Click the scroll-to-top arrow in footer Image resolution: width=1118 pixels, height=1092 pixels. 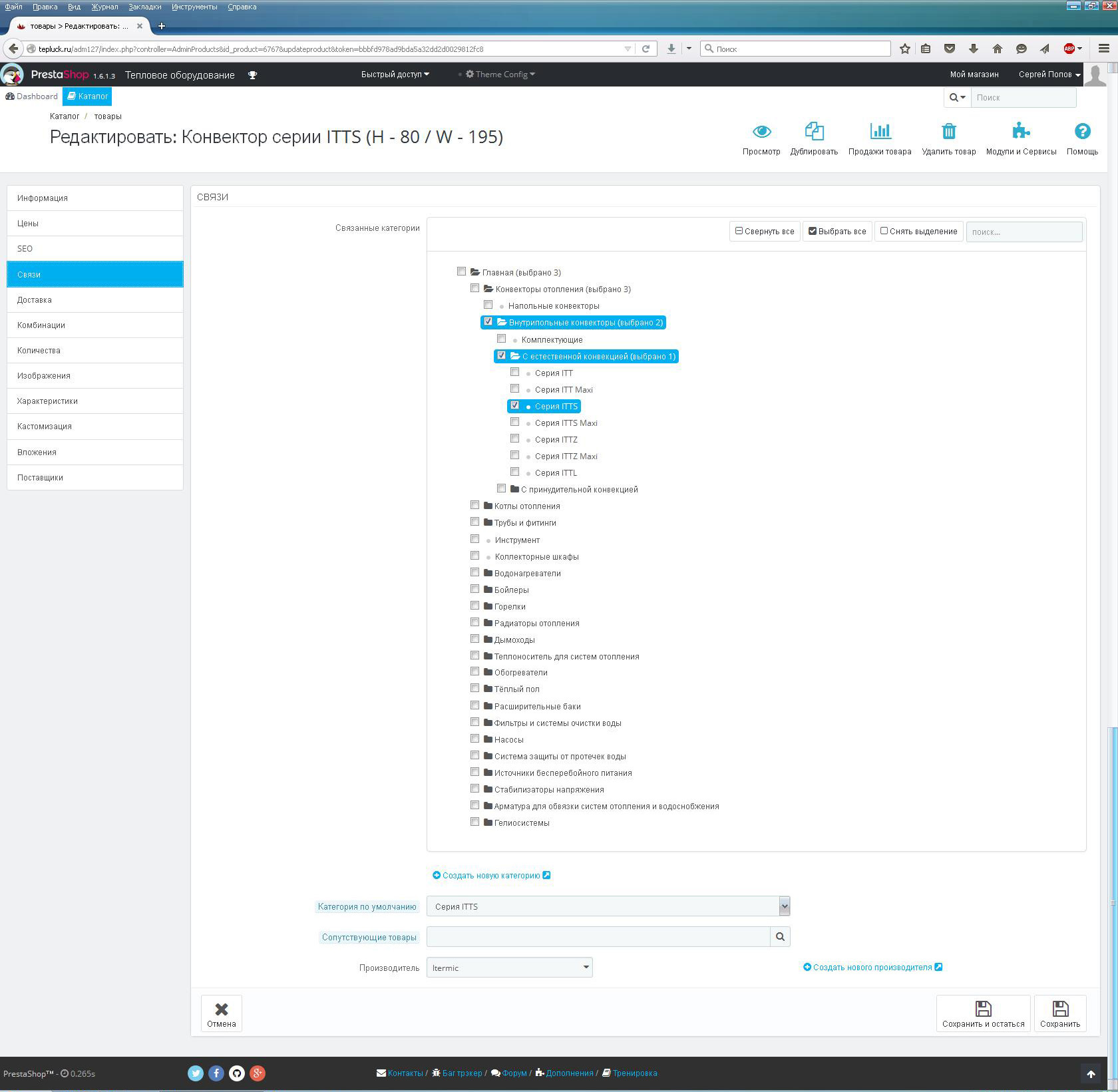pos(1090,1073)
